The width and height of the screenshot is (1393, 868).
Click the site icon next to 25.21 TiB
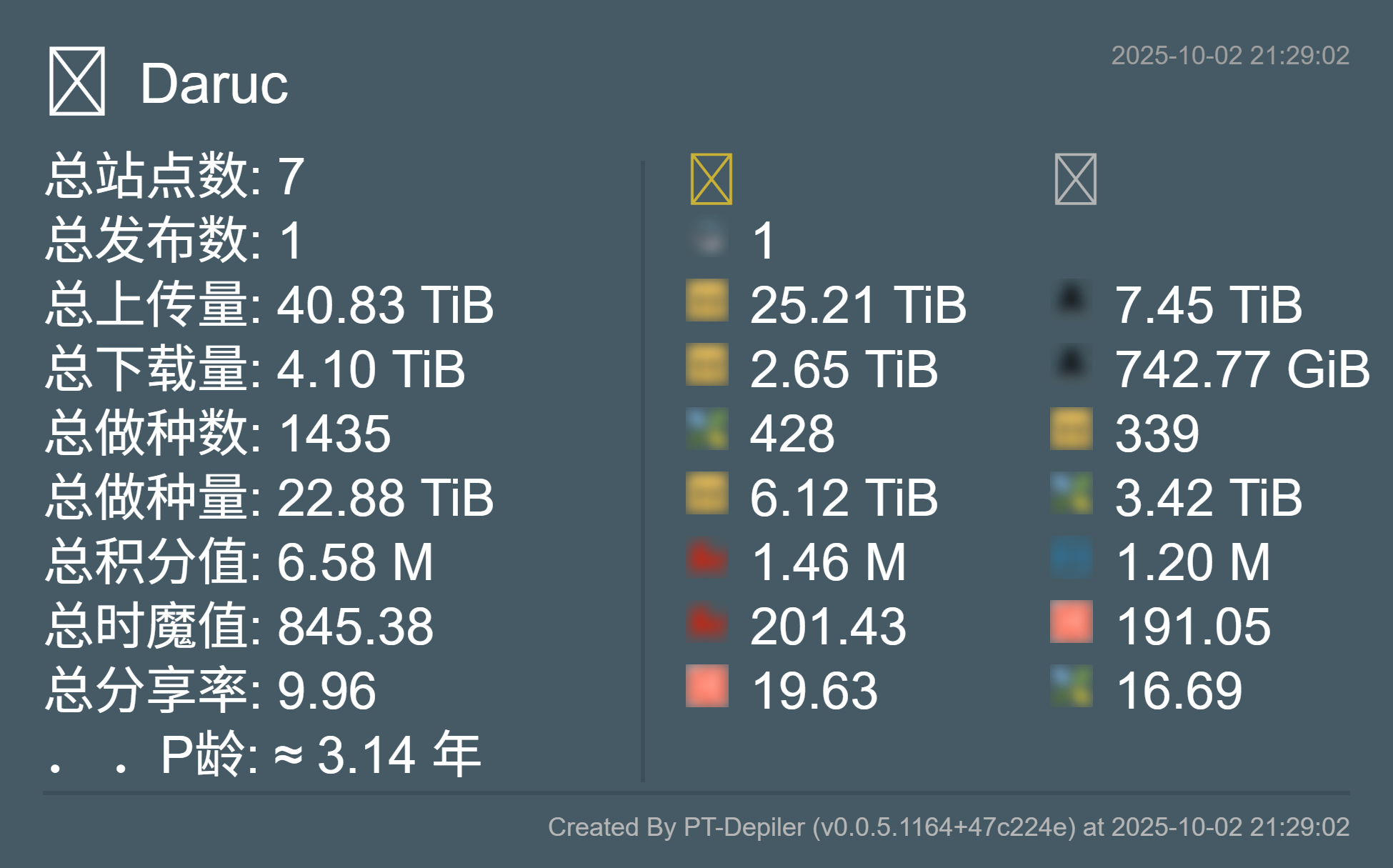coord(707,300)
